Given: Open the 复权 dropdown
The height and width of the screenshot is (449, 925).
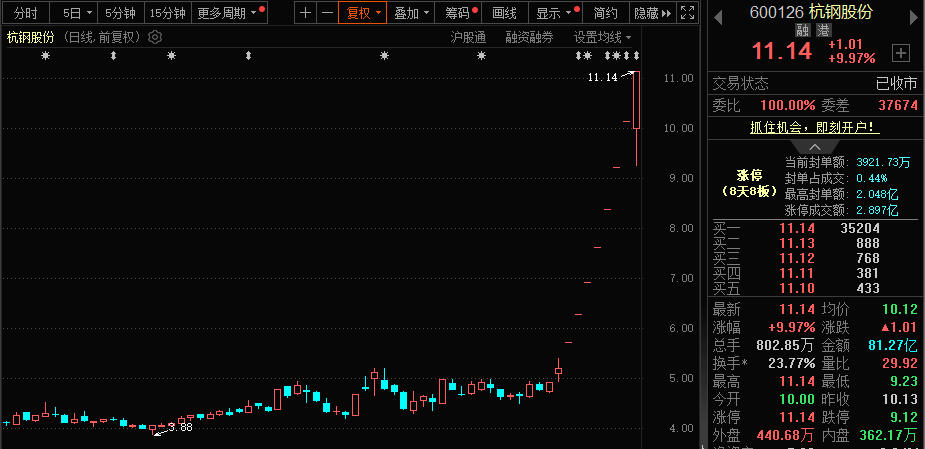Looking at the screenshot, I should click(x=362, y=13).
